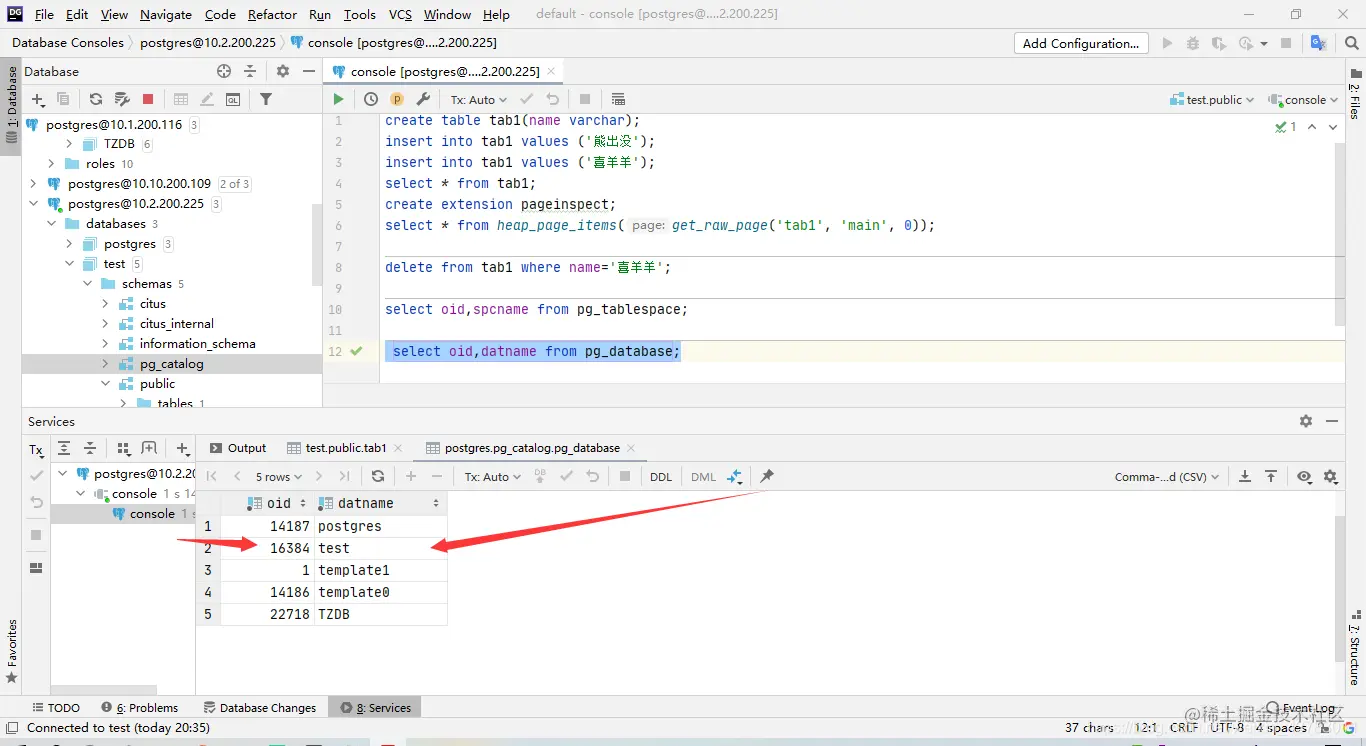
Task: Select the cell containing template0
Action: (x=380, y=592)
